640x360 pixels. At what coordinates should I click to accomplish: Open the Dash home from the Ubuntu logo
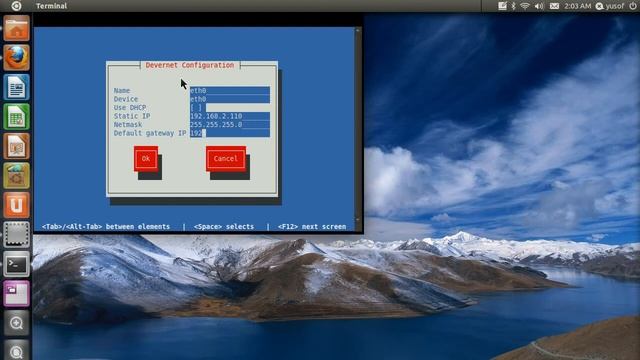coord(16,6)
